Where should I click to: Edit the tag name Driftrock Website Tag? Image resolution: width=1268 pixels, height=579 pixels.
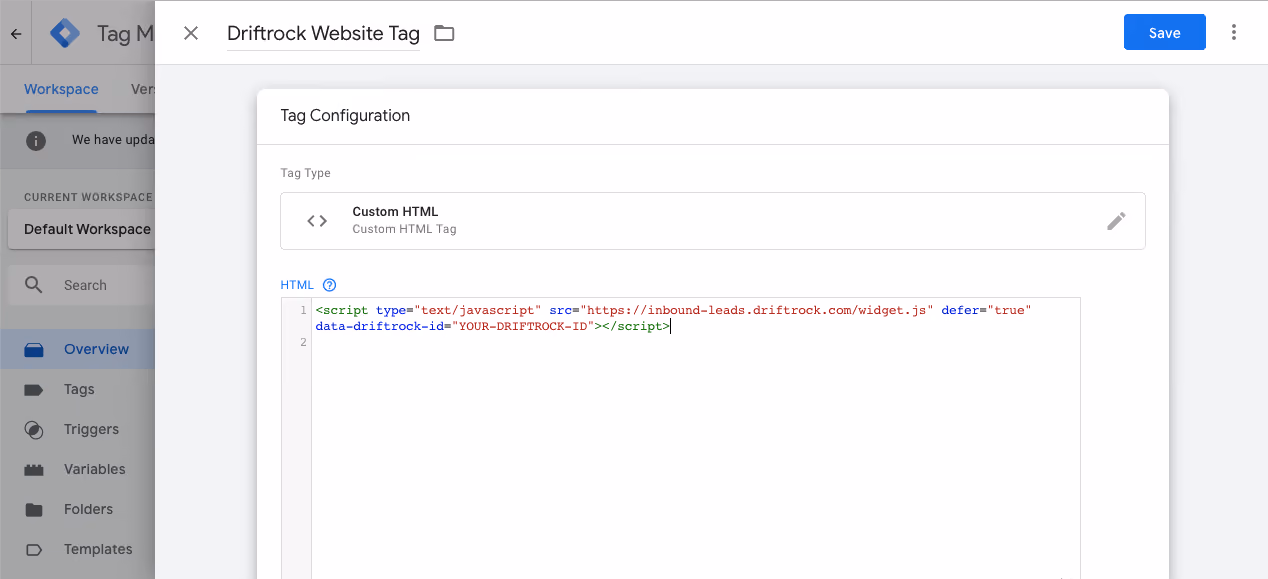(323, 33)
